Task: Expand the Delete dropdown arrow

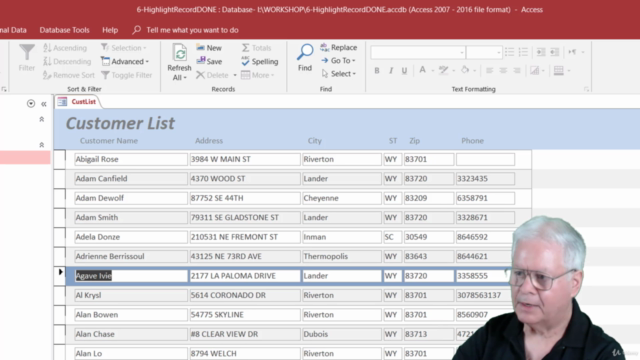Action: tap(235, 75)
